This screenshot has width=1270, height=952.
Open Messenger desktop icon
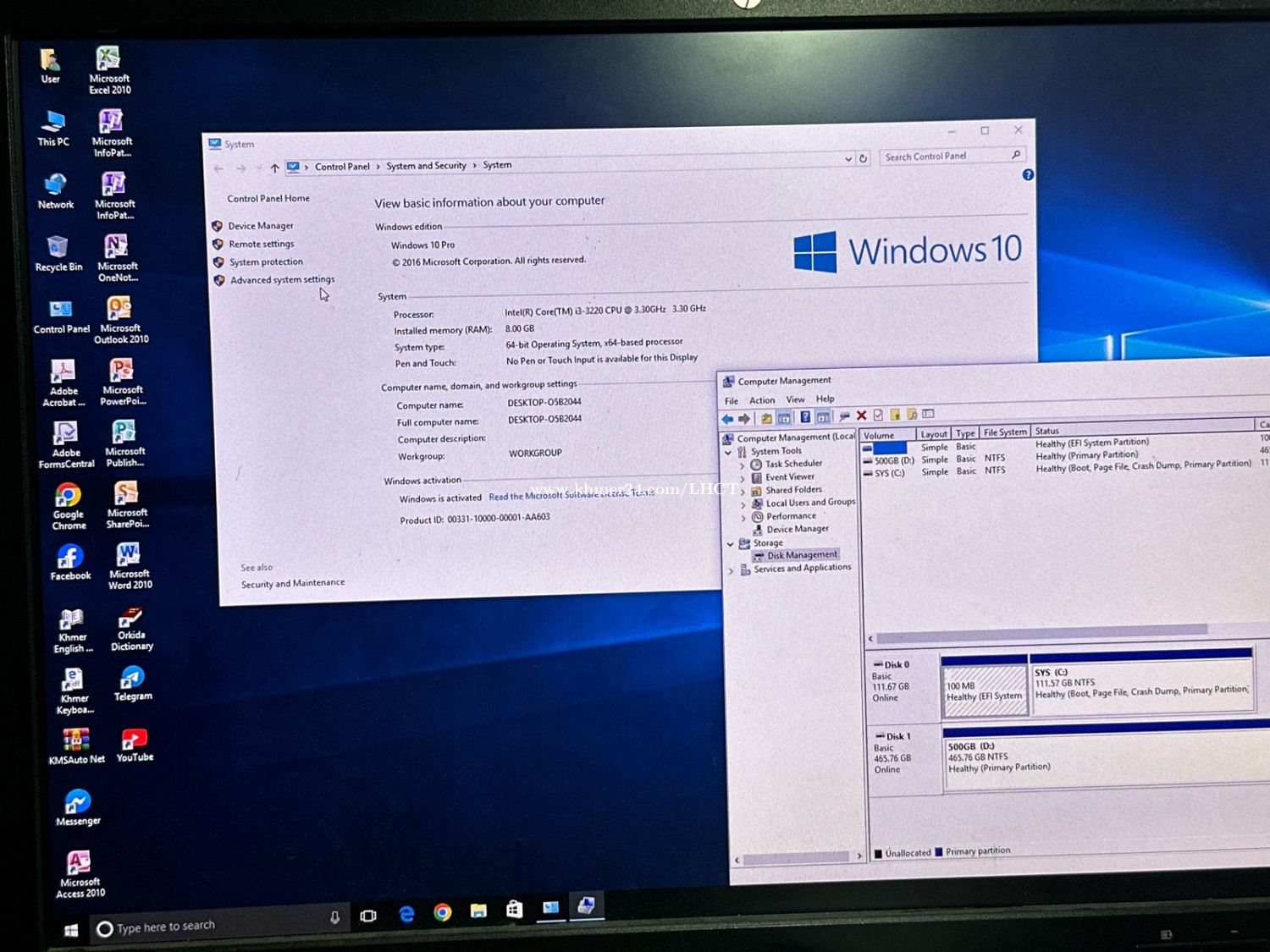[x=78, y=807]
